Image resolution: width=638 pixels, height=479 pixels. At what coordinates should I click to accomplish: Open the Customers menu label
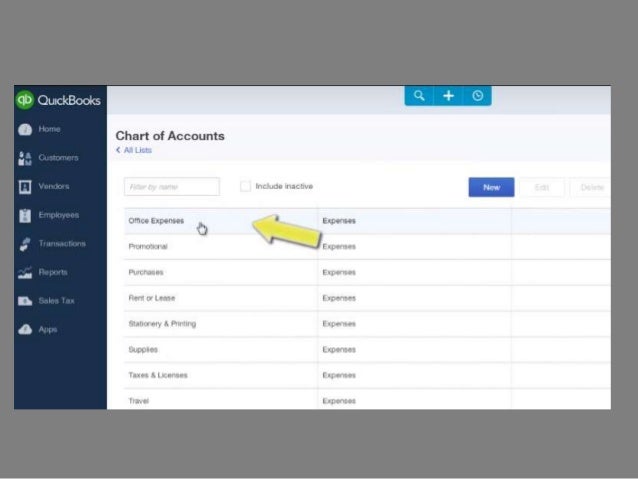coord(58,157)
